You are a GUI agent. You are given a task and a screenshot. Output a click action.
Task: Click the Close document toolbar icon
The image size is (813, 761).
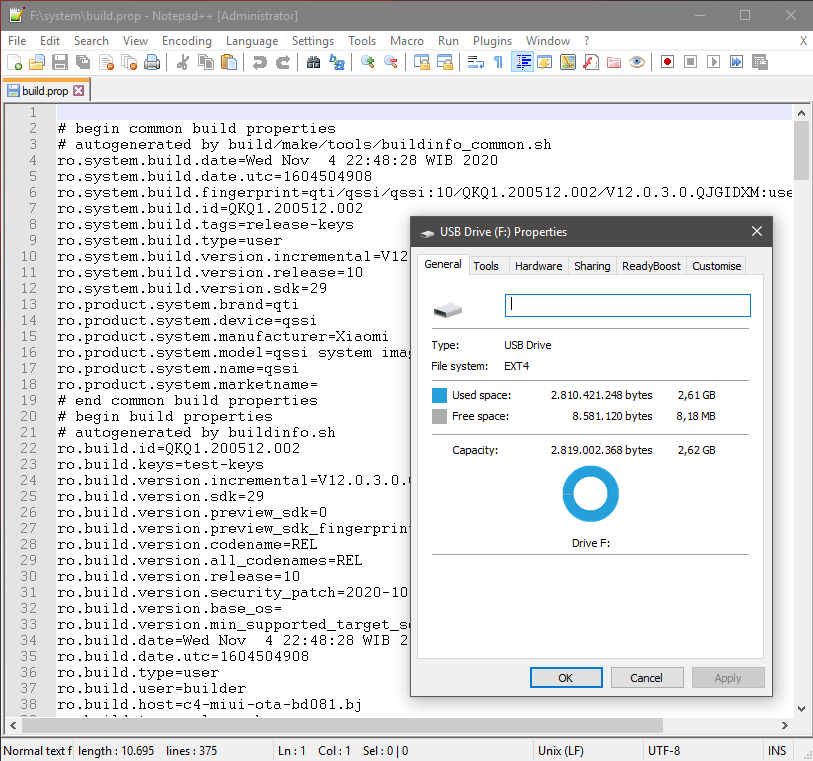106,62
